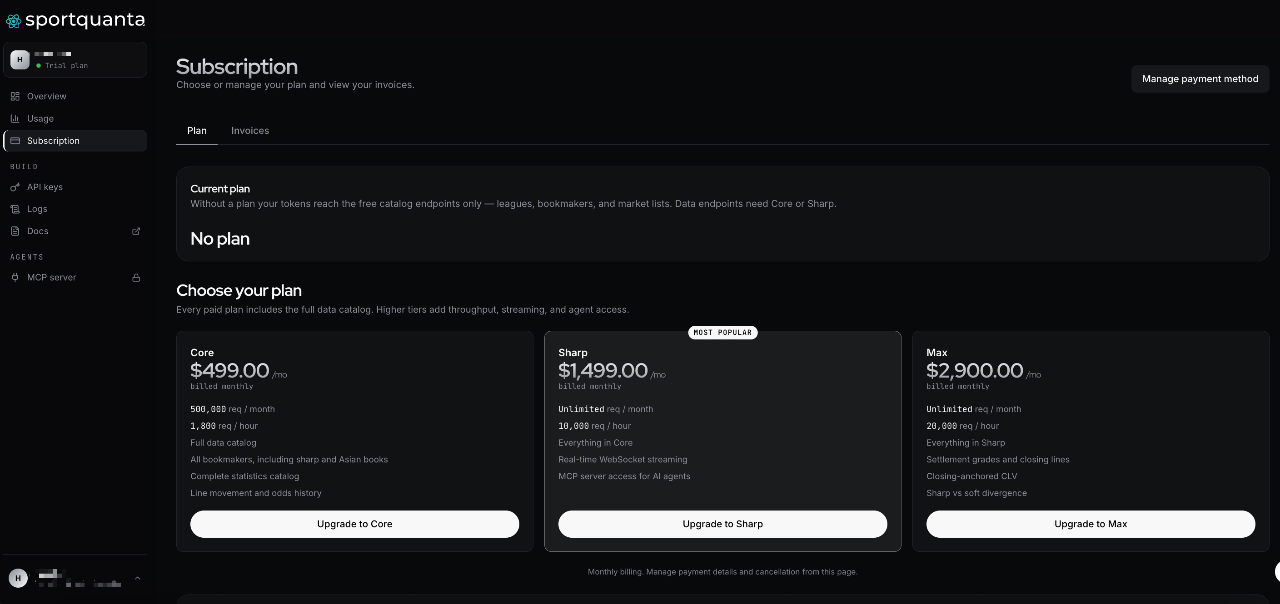Select the Subscription card icon in sidebar

tap(15, 141)
